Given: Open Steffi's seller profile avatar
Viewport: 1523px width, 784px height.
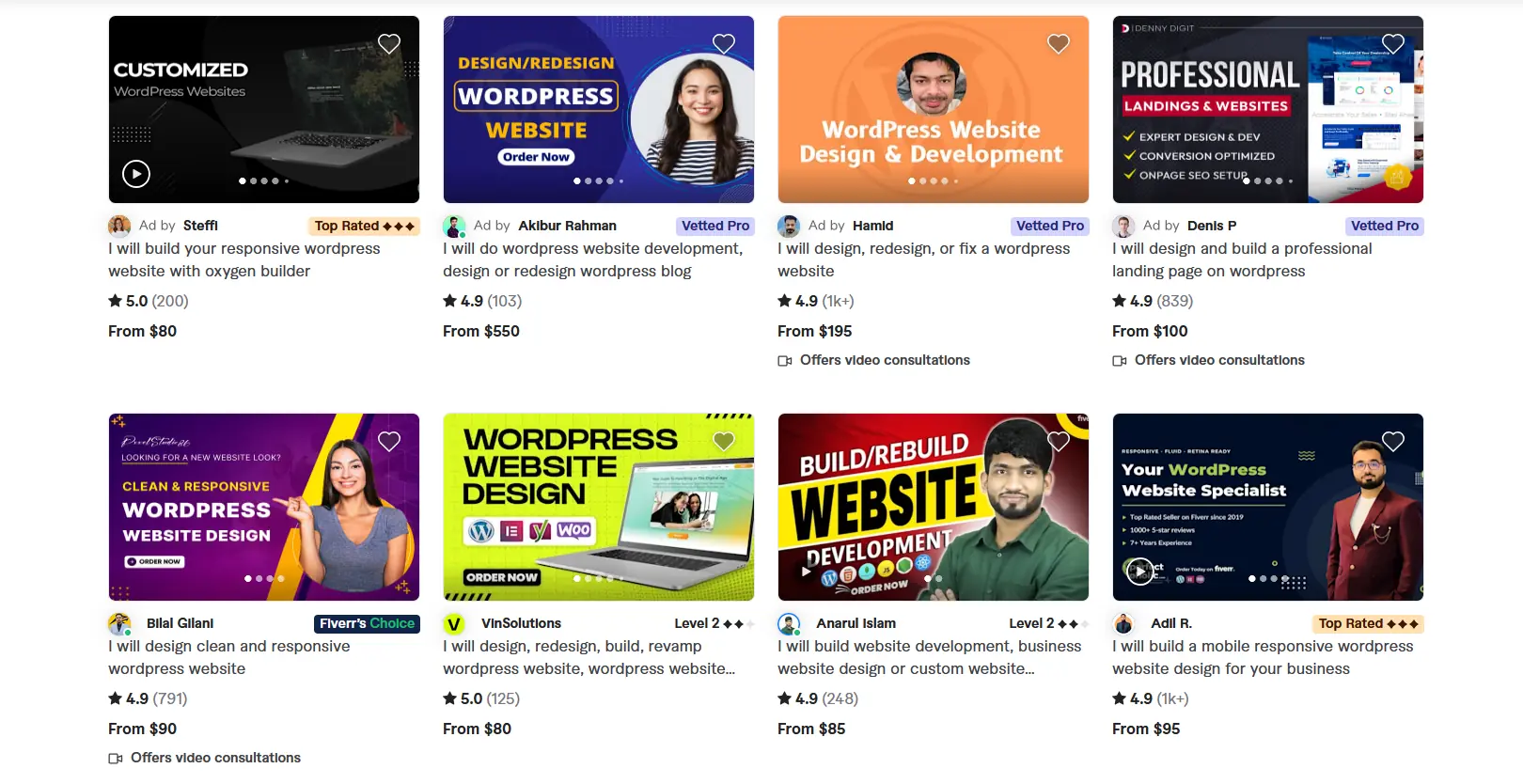Looking at the screenshot, I should [119, 226].
